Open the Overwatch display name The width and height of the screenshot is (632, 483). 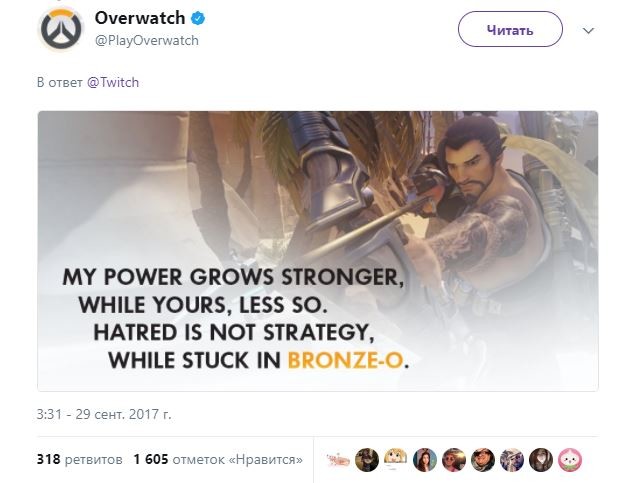(x=140, y=18)
